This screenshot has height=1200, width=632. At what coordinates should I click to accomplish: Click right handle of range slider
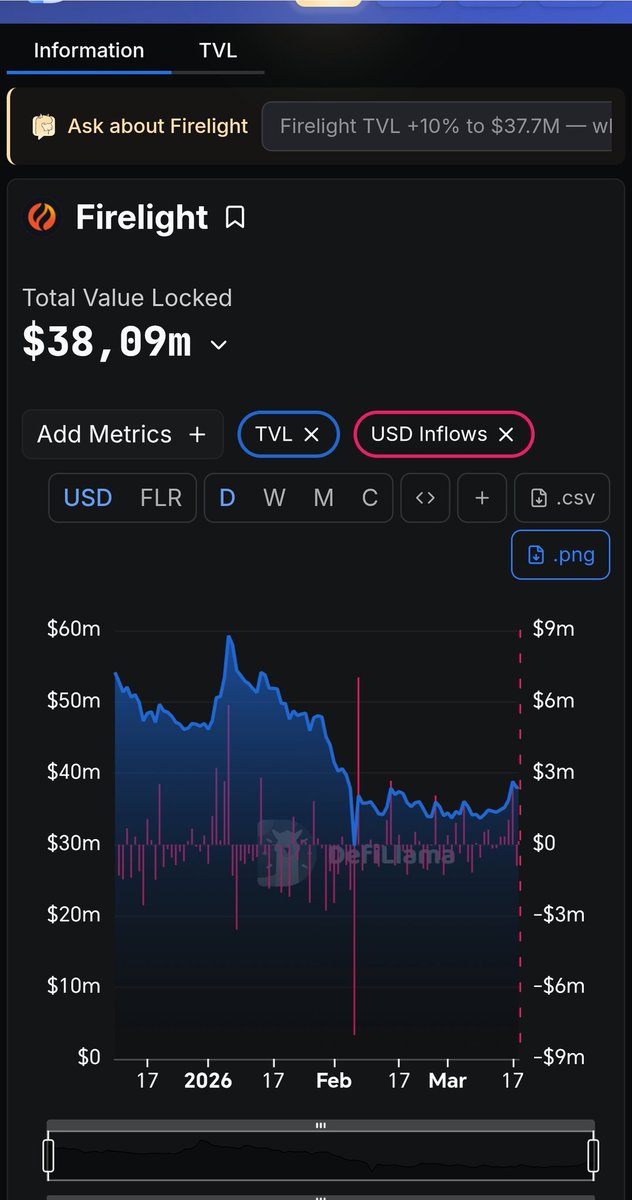point(593,1154)
